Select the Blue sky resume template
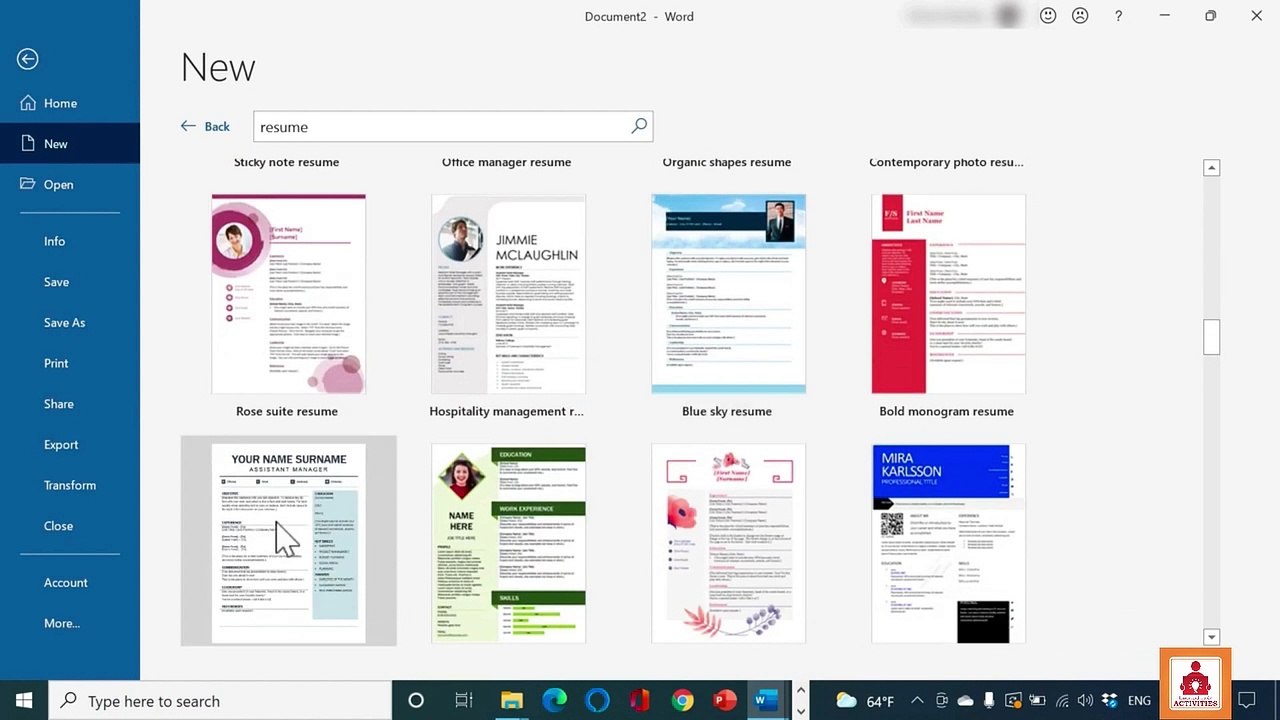The image size is (1280, 720). [x=728, y=294]
